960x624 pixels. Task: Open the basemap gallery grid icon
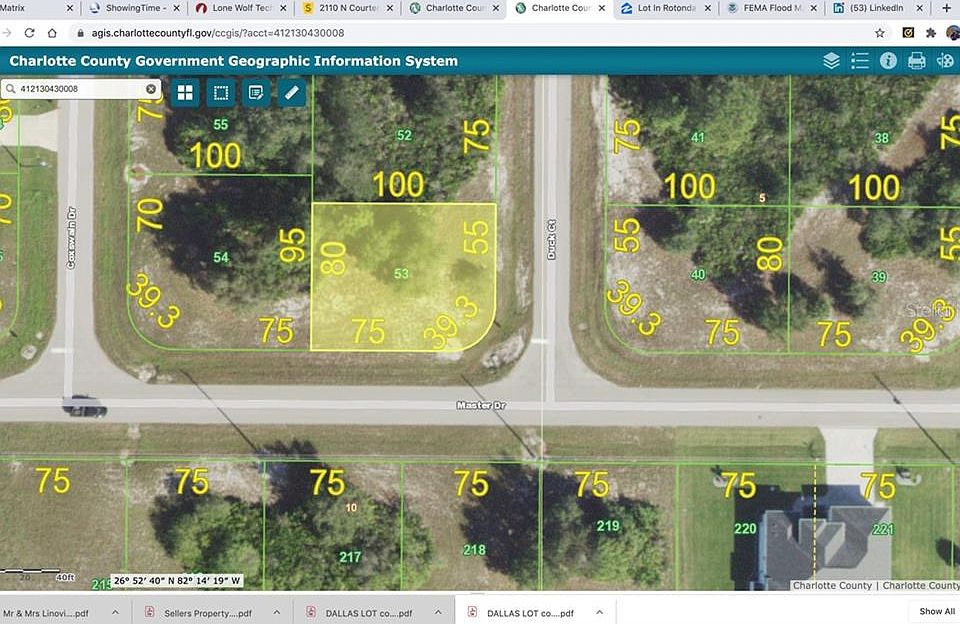[x=185, y=92]
